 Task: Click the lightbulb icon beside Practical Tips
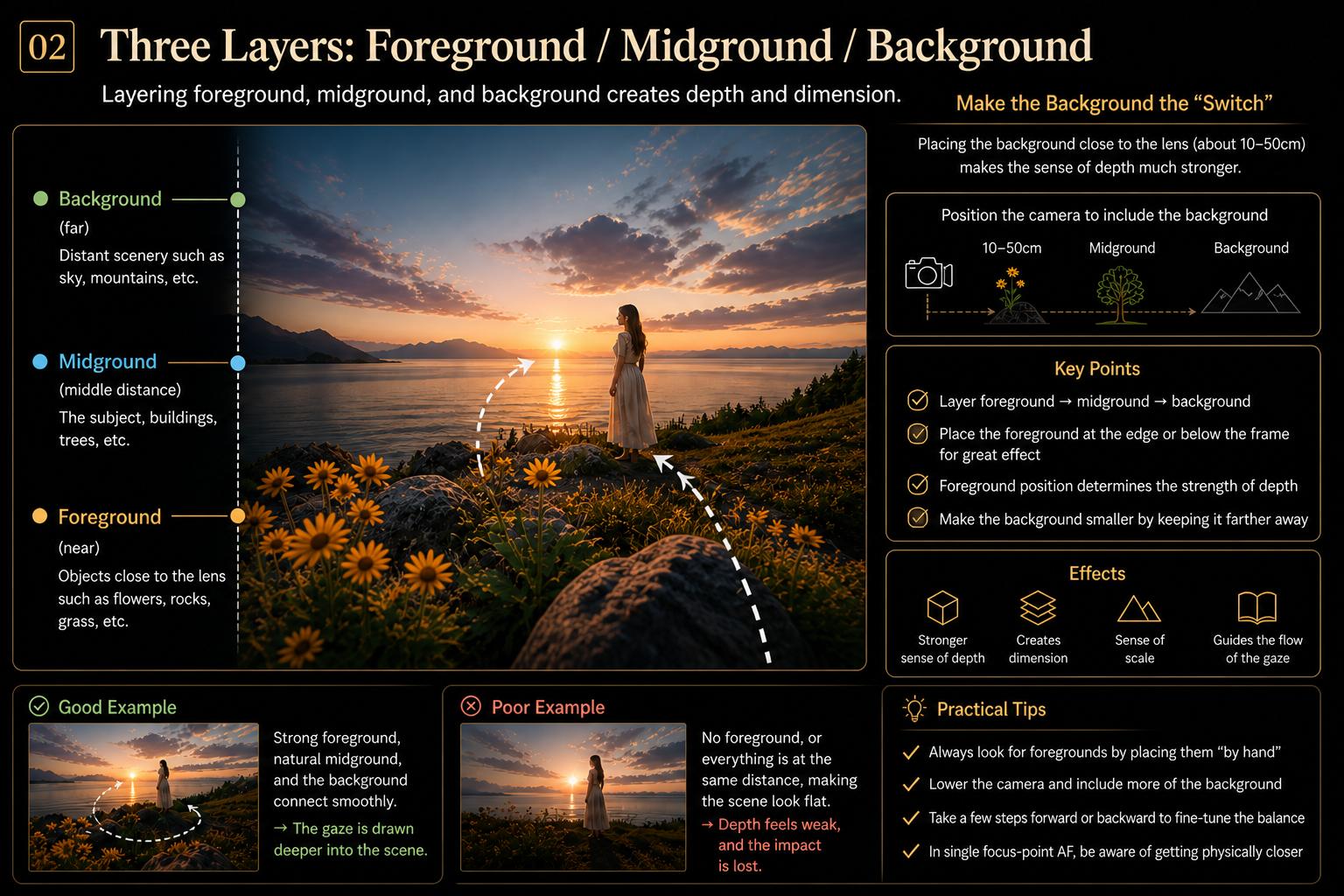pos(913,709)
